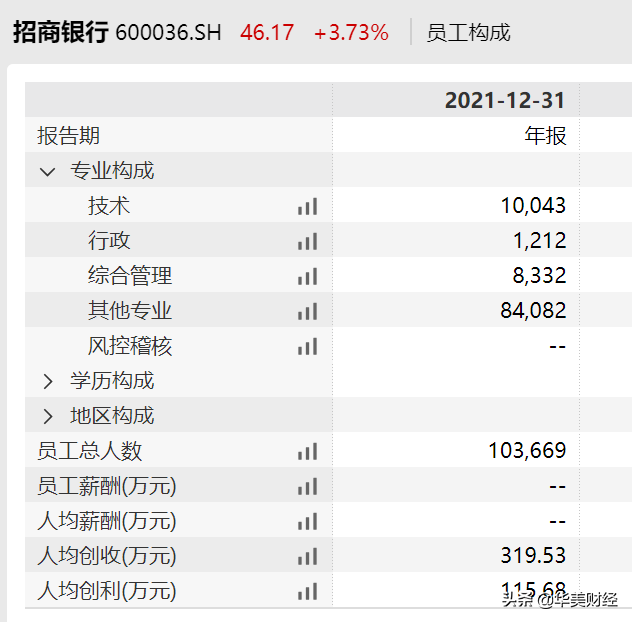Open chart icon for 综合管理 row
632x622 pixels.
(308, 277)
